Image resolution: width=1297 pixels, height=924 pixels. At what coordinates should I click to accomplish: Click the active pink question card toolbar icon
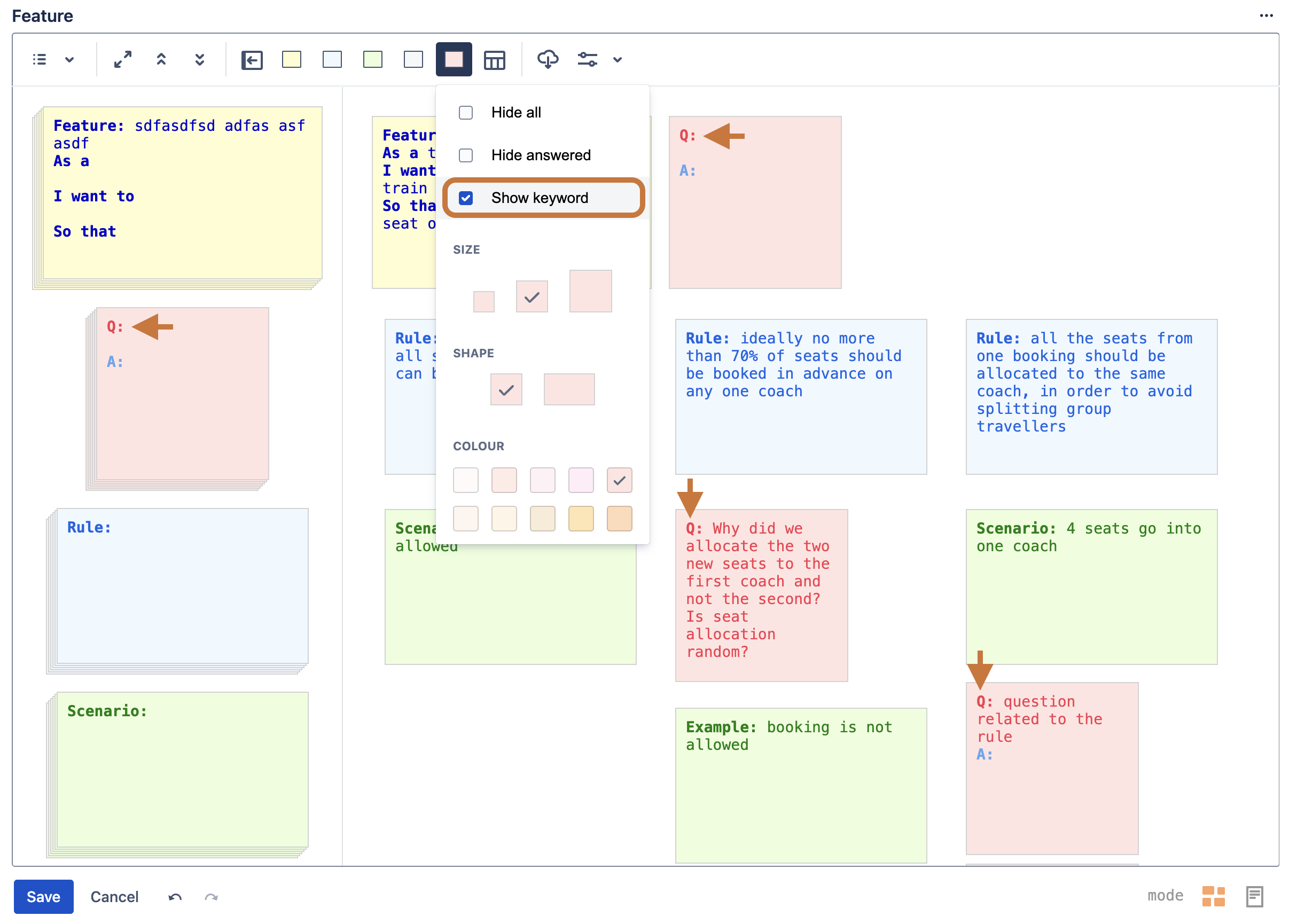tap(454, 59)
